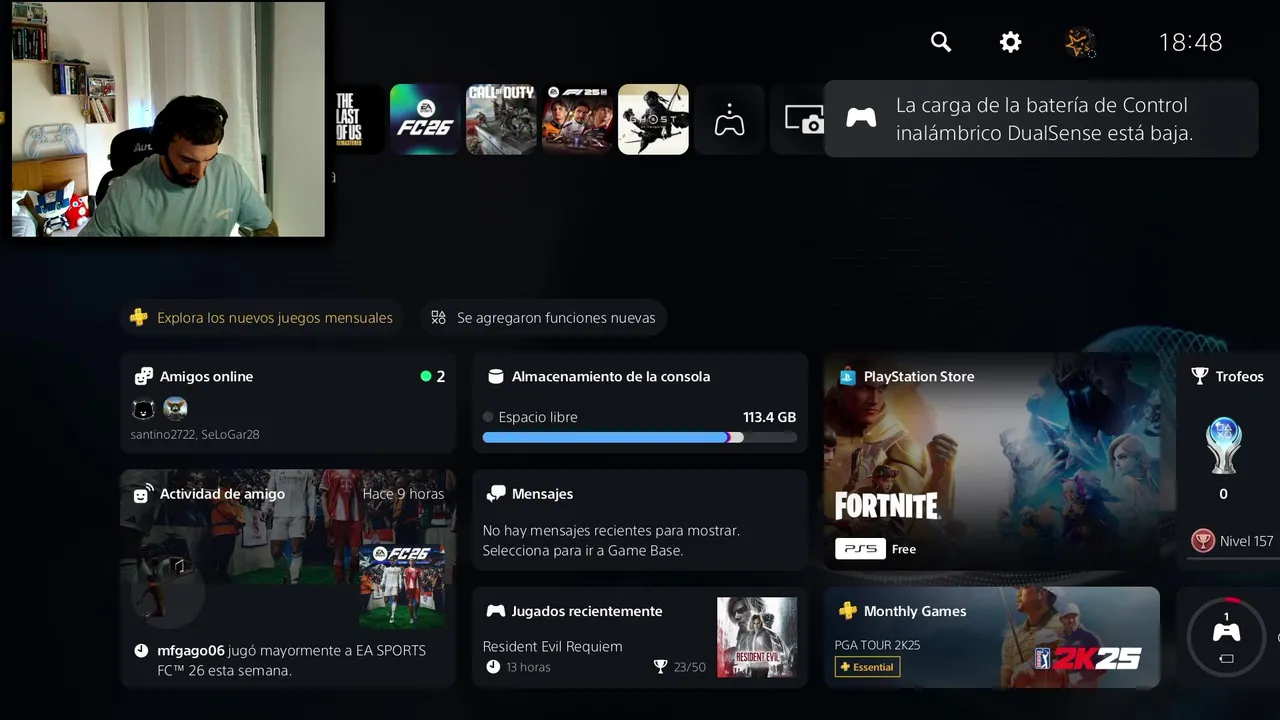Click the storage disk icon

click(x=494, y=376)
